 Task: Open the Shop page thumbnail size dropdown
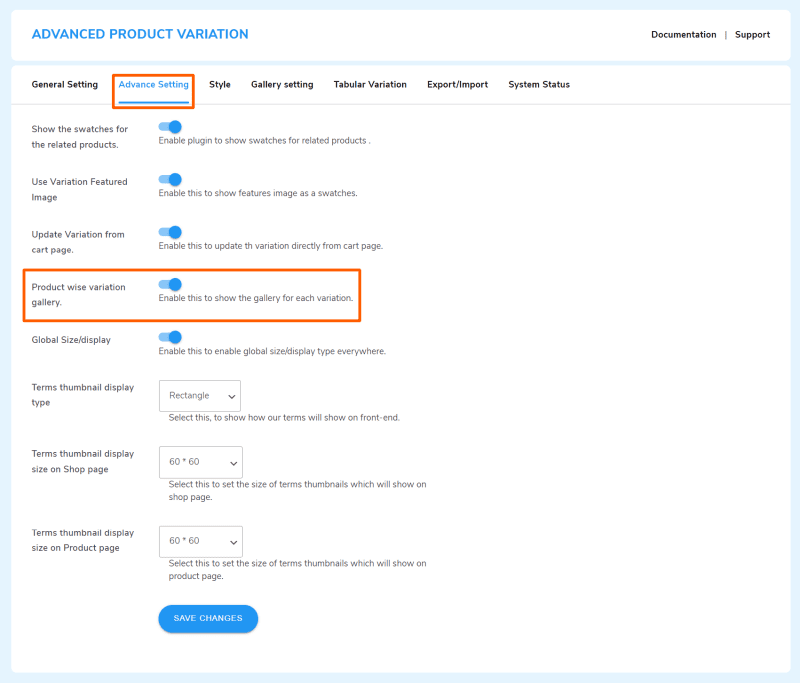pos(200,462)
